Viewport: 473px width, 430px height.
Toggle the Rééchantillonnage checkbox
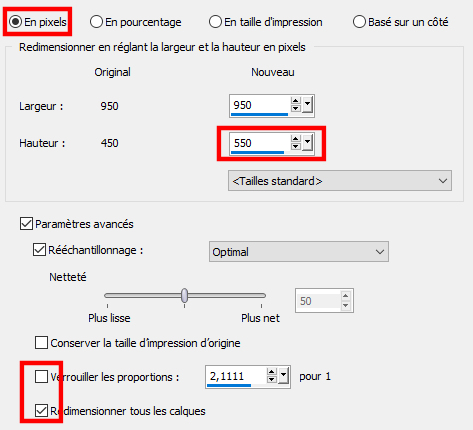[x=39, y=250]
